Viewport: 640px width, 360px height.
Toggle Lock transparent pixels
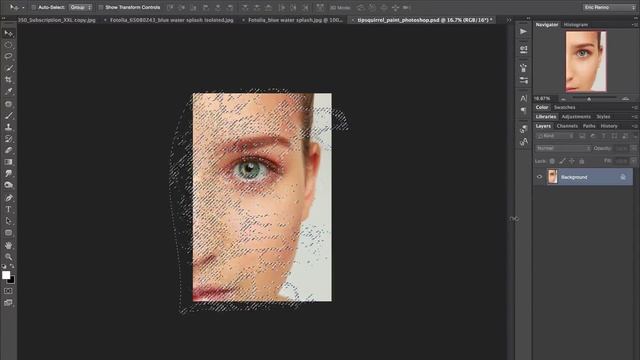click(x=552, y=161)
